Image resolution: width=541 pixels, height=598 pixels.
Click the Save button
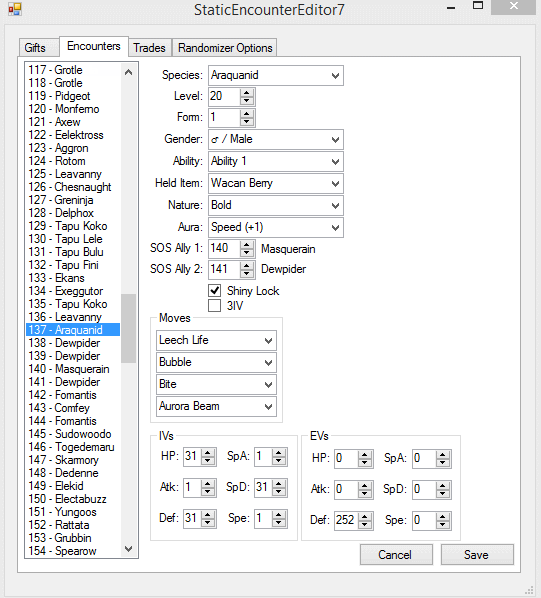coord(477,555)
